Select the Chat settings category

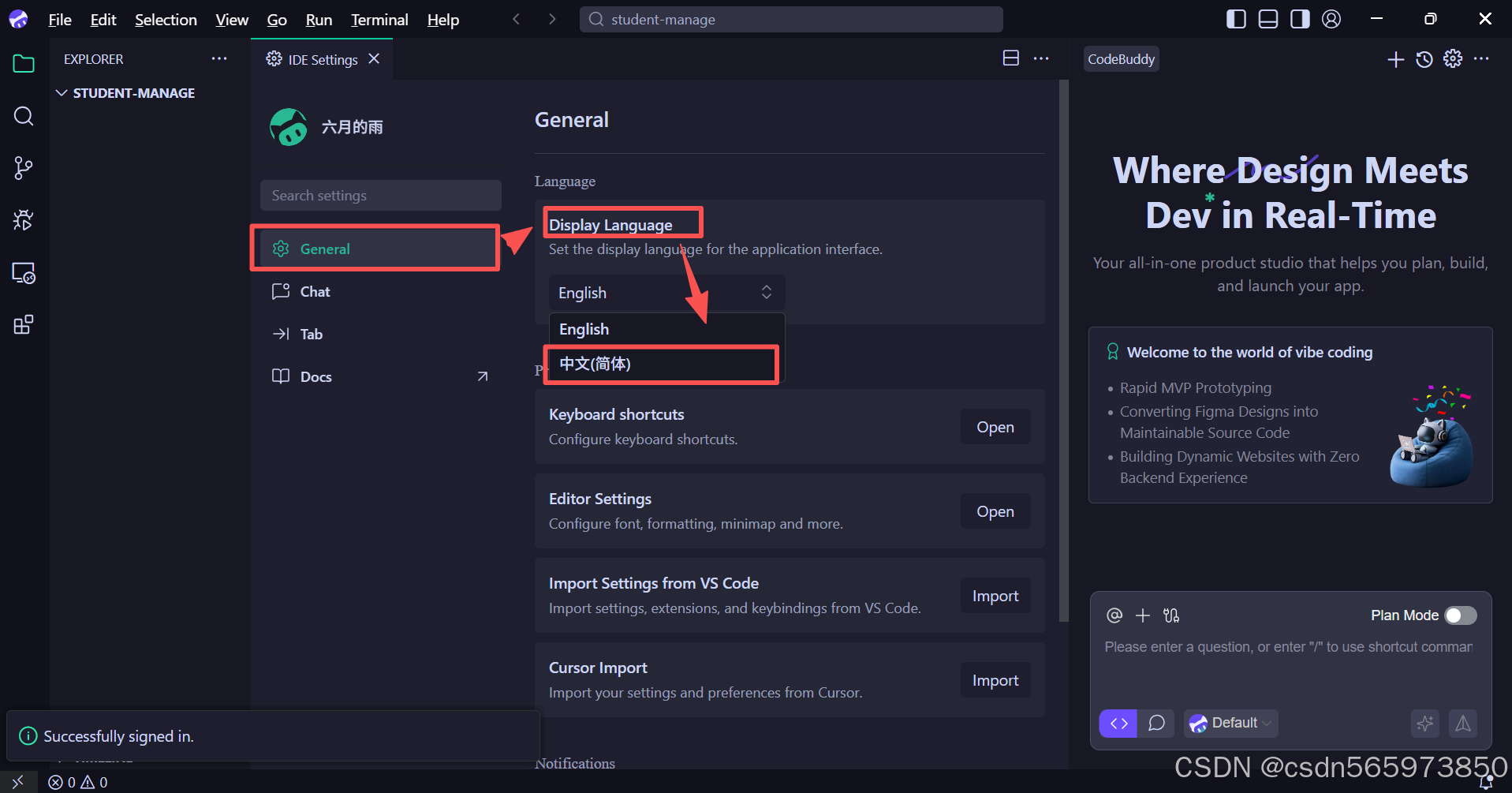click(380, 291)
